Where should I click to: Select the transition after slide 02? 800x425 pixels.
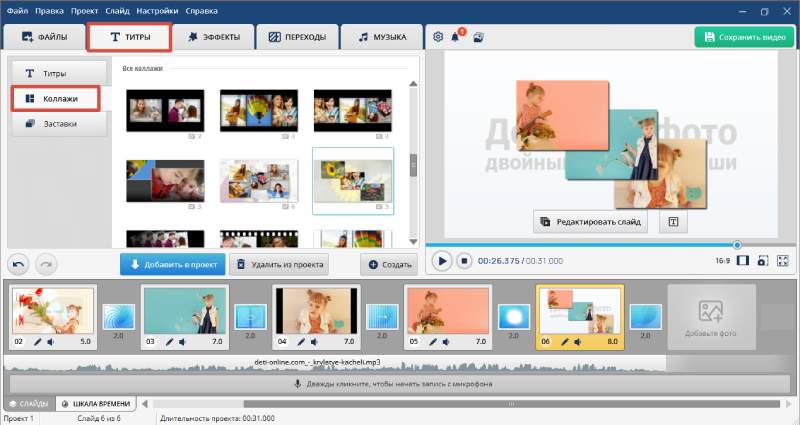click(119, 317)
